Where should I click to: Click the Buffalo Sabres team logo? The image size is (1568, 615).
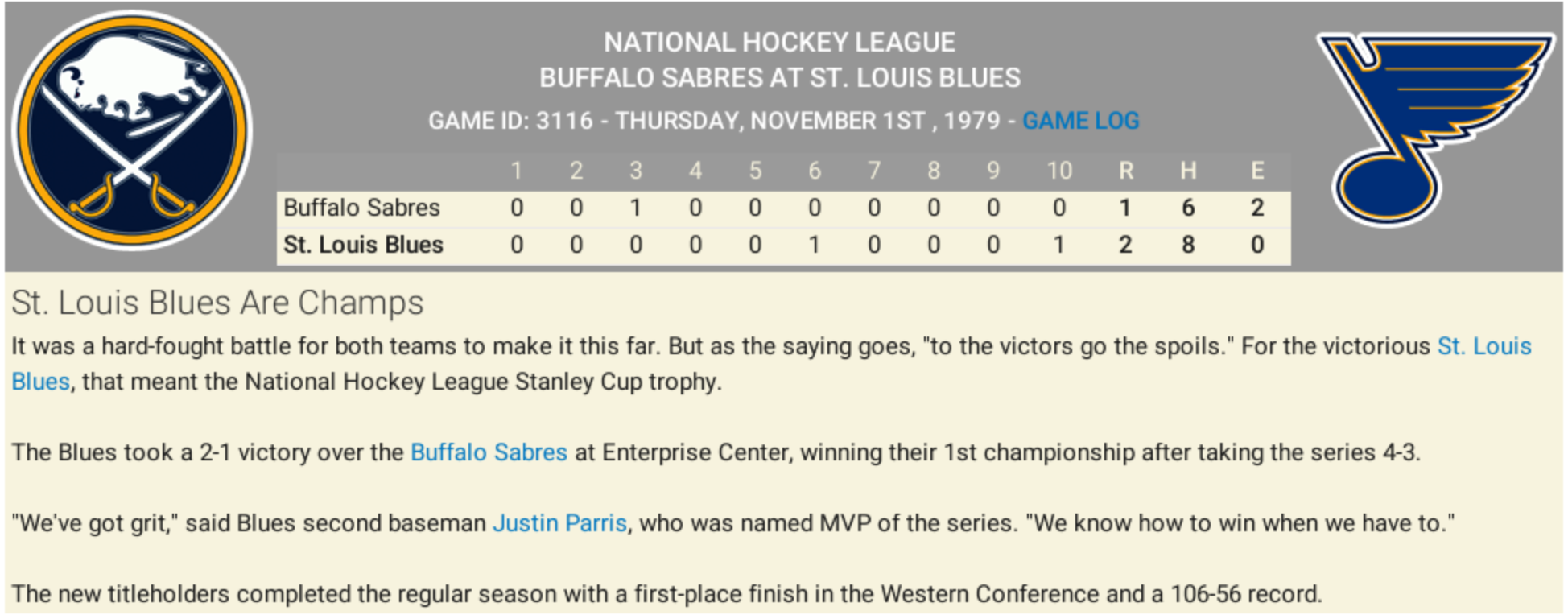[132, 130]
